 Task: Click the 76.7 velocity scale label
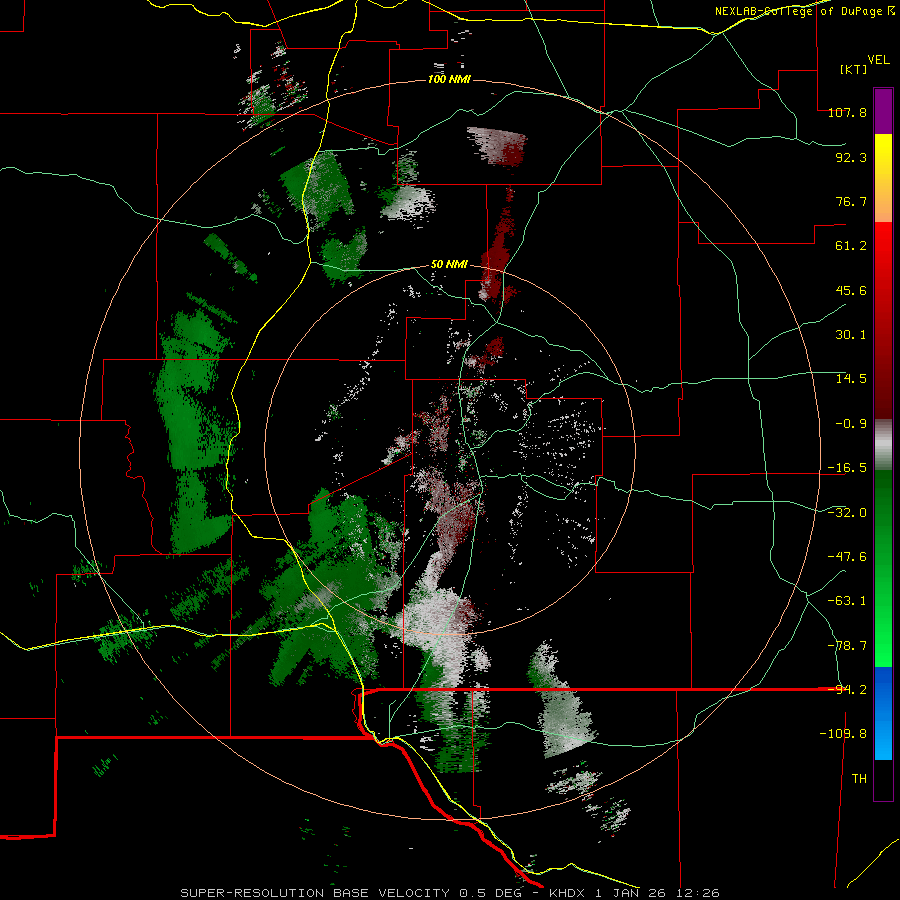(x=851, y=201)
